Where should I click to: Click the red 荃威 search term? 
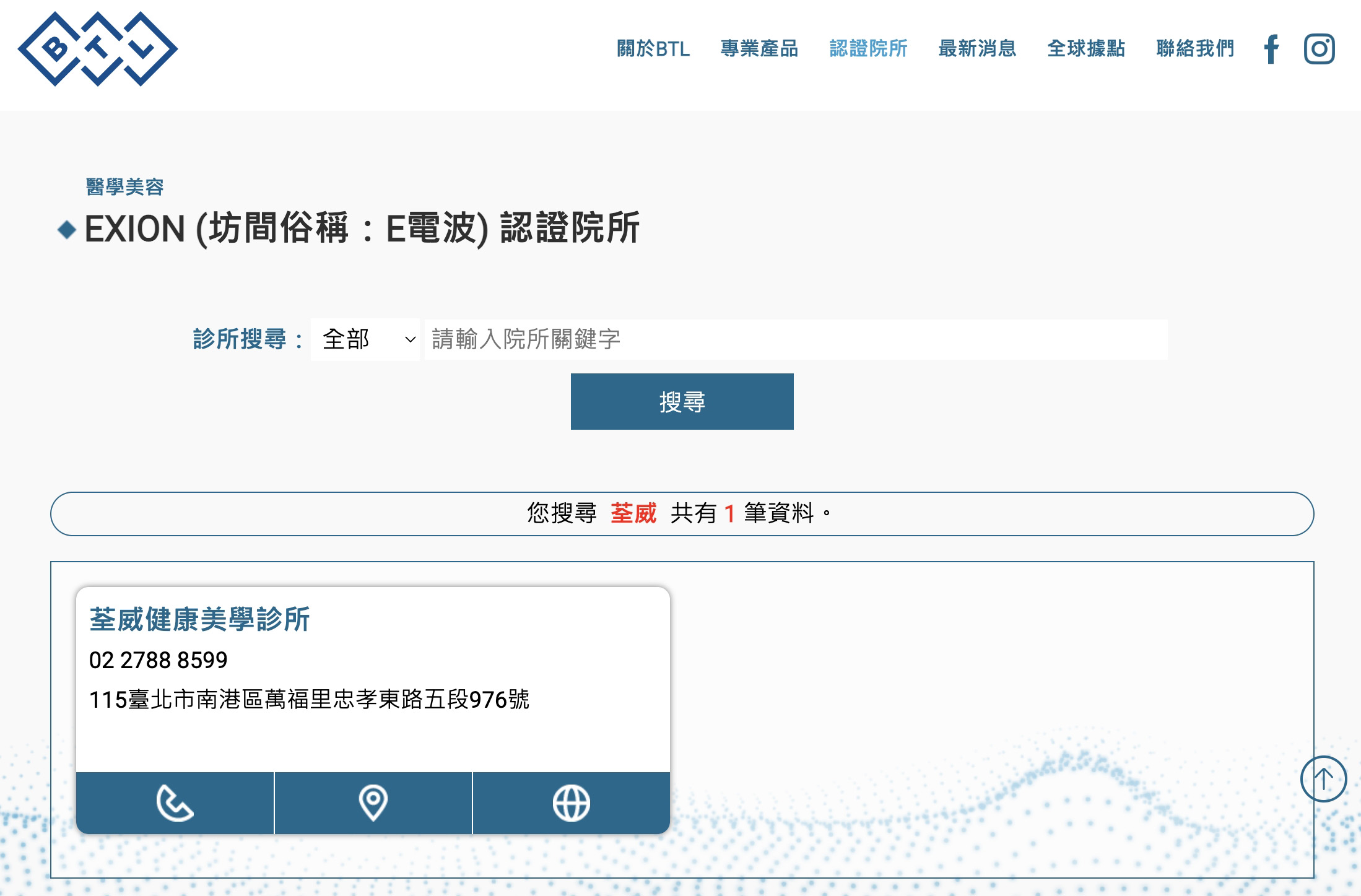click(x=633, y=513)
